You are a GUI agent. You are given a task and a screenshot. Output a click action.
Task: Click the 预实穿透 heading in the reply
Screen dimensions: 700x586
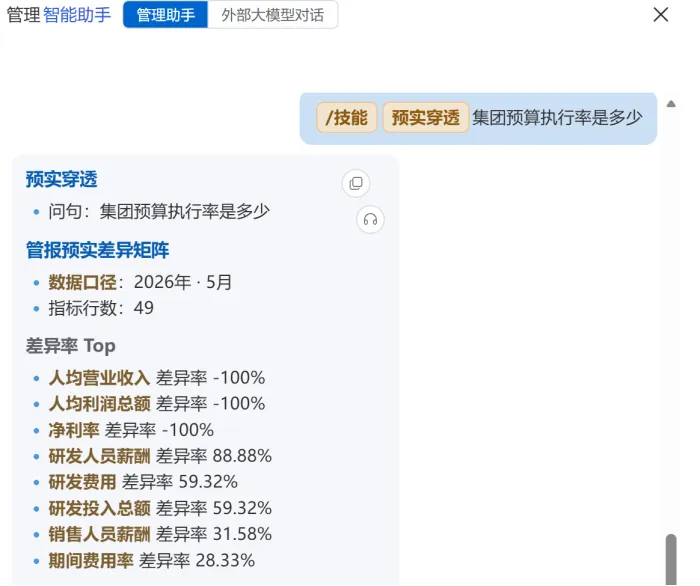pos(61,179)
